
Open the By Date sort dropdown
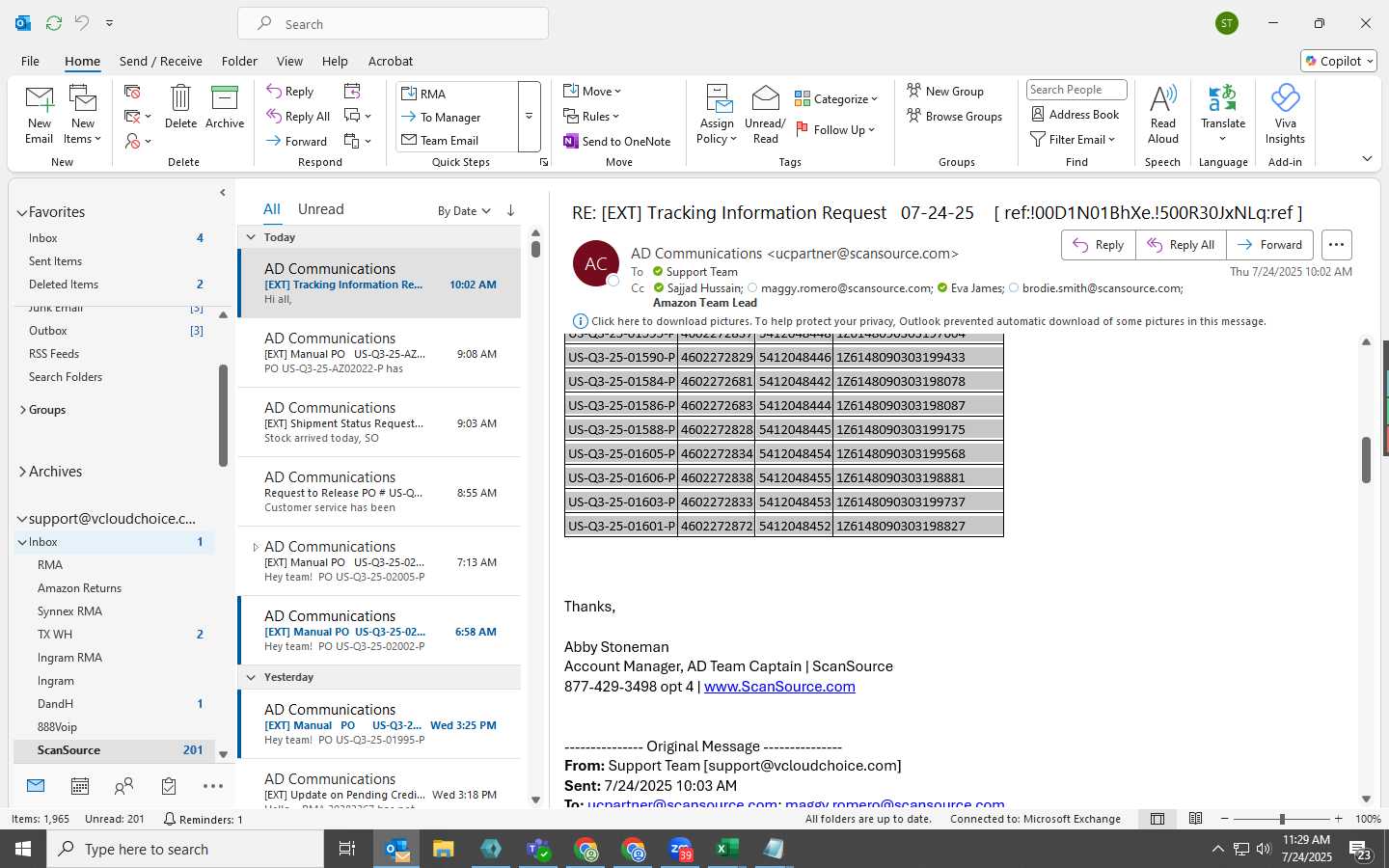464,210
